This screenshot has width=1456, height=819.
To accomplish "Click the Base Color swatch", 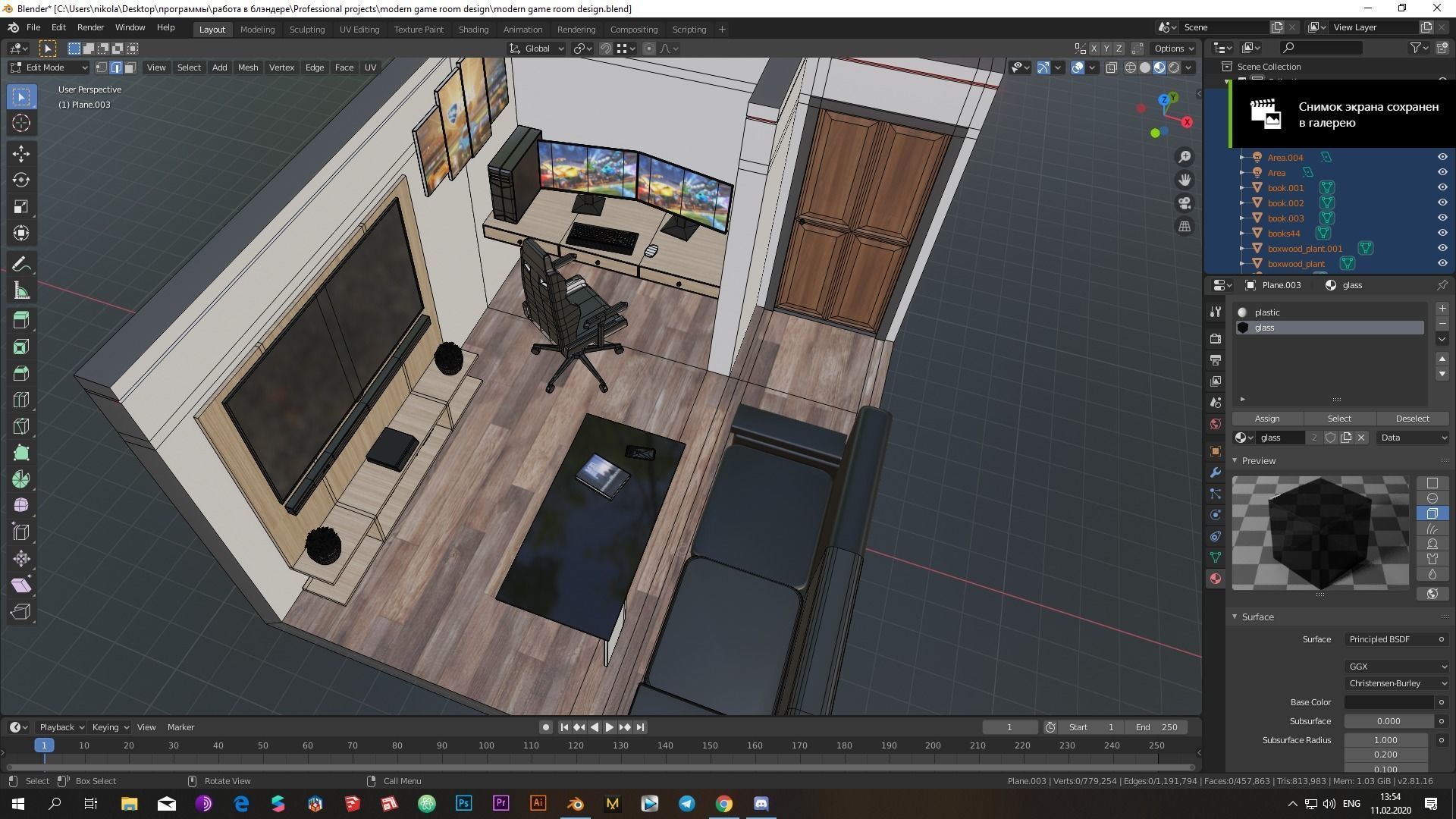I will click(x=1389, y=702).
